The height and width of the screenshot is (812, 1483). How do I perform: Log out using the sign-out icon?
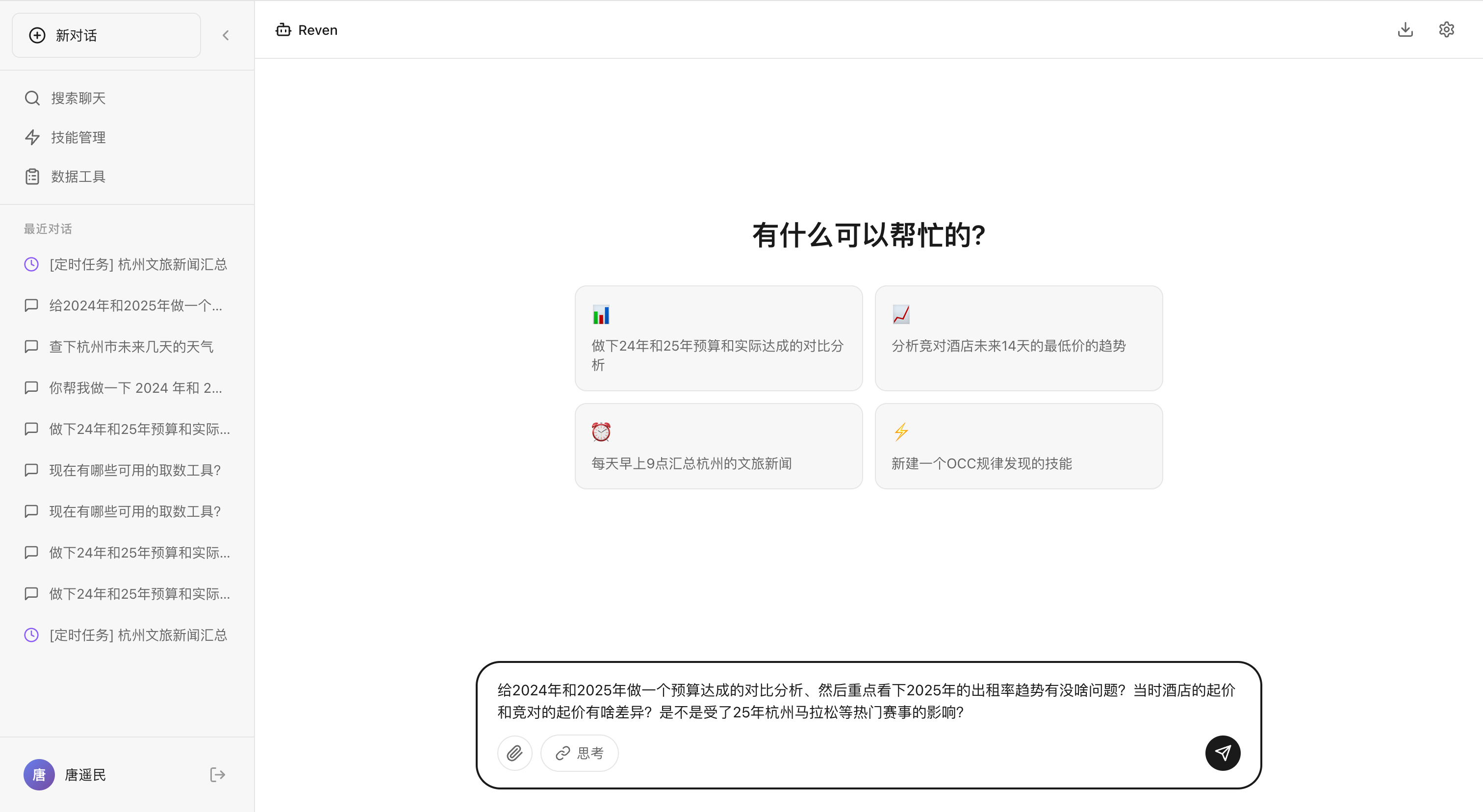click(217, 775)
